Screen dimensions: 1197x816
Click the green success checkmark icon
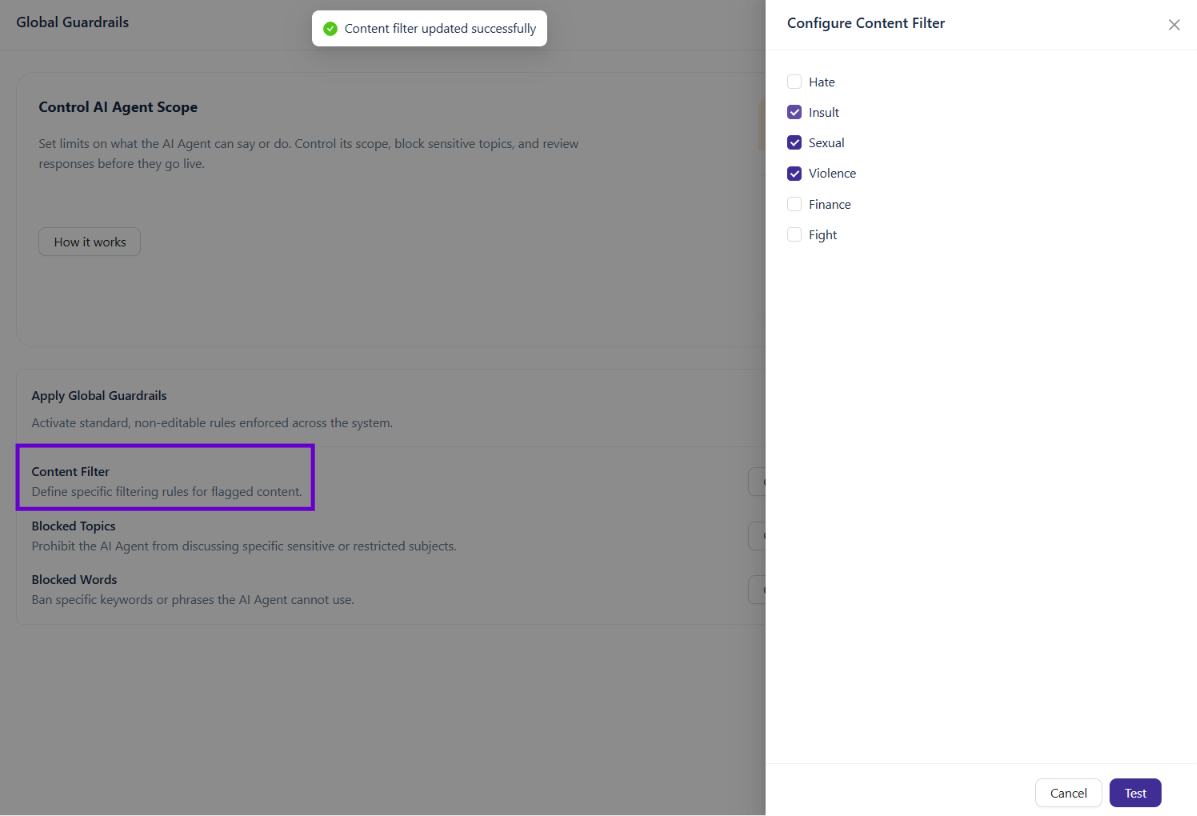coord(330,28)
